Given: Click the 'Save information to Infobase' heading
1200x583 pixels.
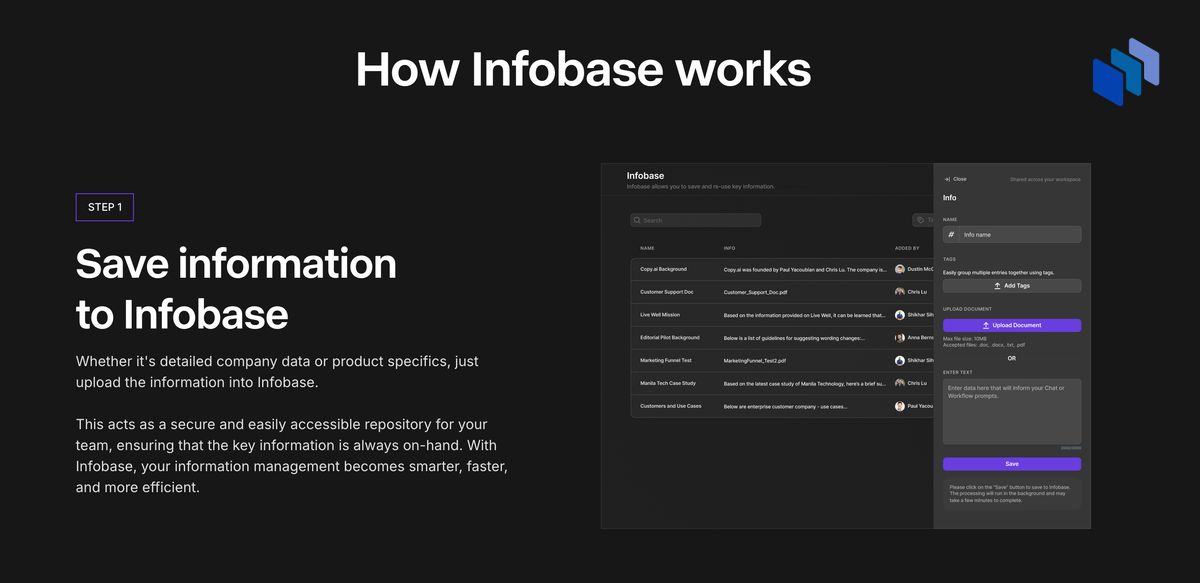Looking at the screenshot, I should tap(236, 289).
